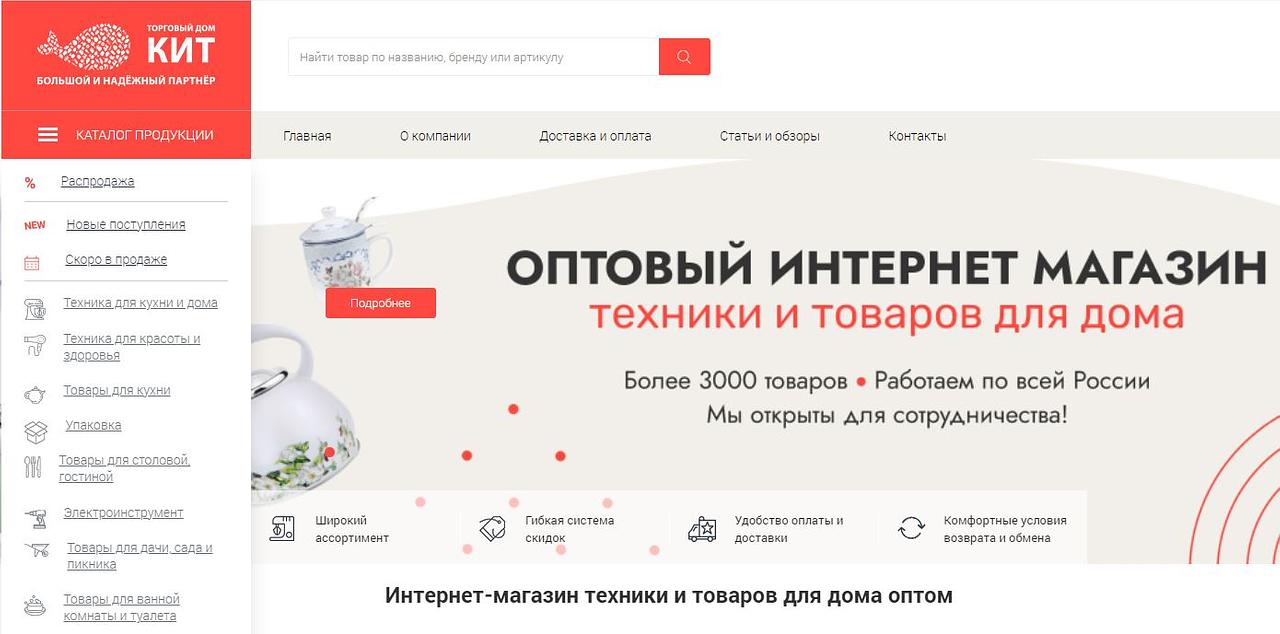Go to Доставка и оплата page
Image resolution: width=1280 pixels, height=634 pixels.
(595, 136)
